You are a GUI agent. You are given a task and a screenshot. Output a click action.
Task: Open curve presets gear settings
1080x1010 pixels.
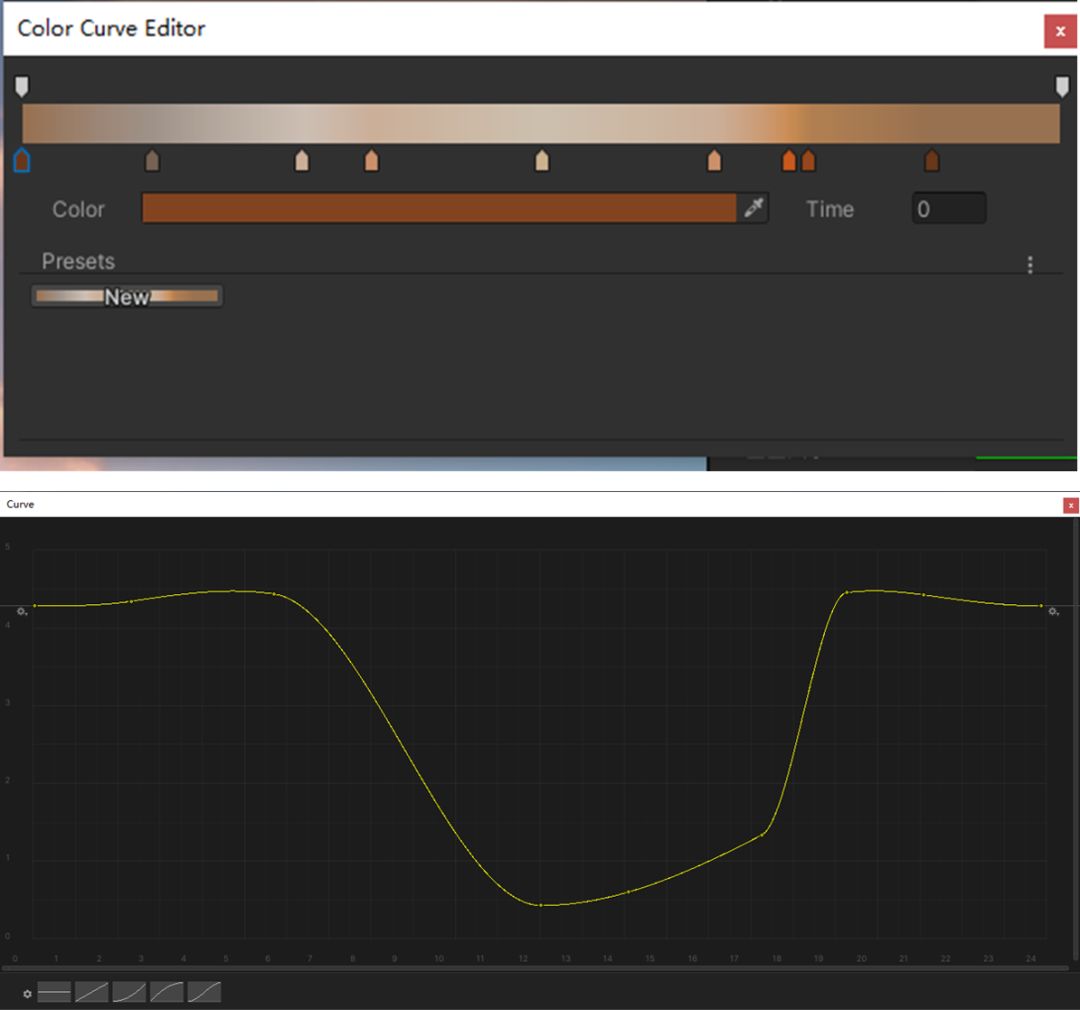pyautogui.click(x=27, y=994)
